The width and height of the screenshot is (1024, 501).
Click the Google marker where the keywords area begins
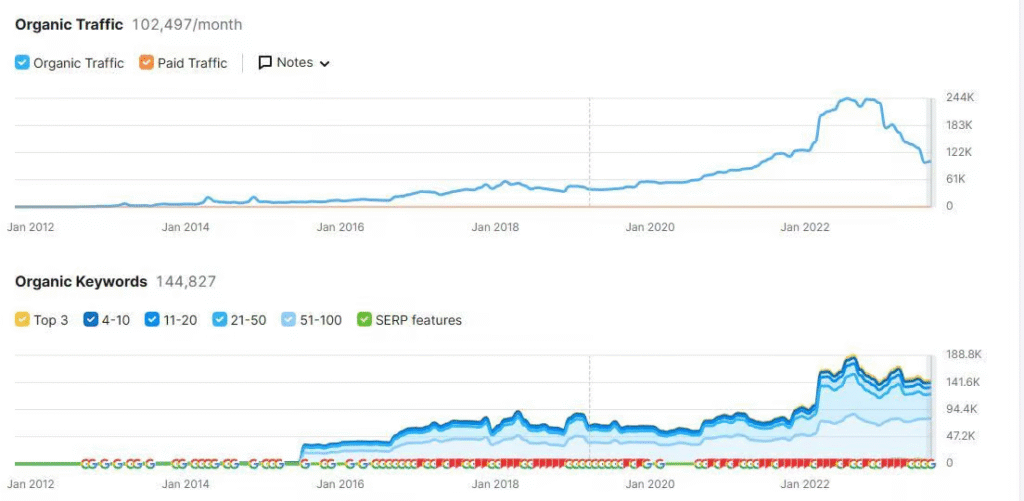point(304,464)
